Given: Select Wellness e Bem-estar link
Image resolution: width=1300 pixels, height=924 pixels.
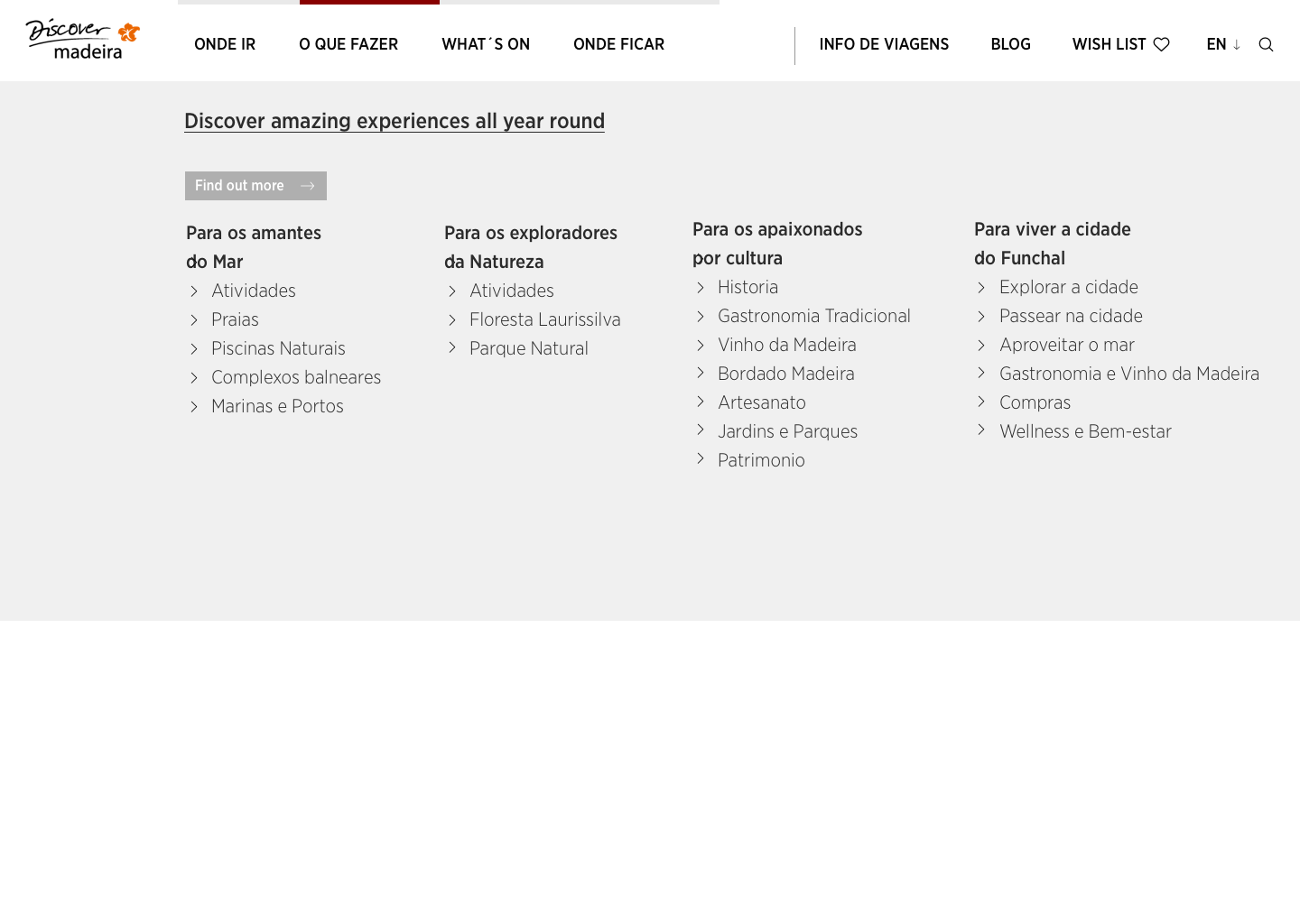Looking at the screenshot, I should [x=1085, y=431].
